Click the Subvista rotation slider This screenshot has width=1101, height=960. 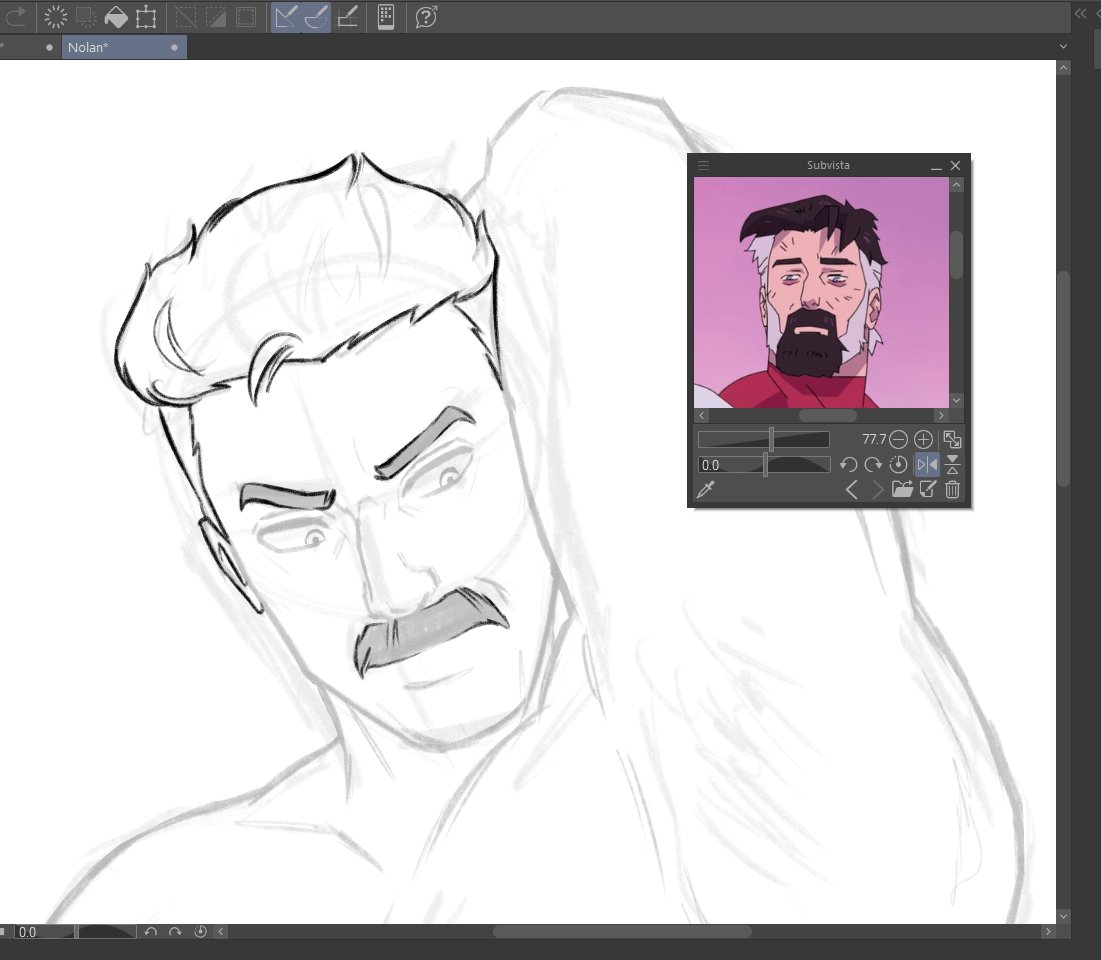[764, 465]
